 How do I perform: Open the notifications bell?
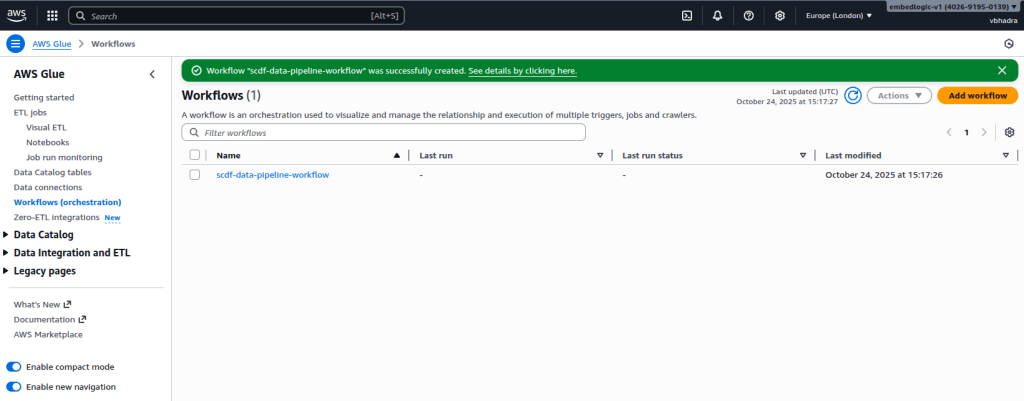pos(717,16)
